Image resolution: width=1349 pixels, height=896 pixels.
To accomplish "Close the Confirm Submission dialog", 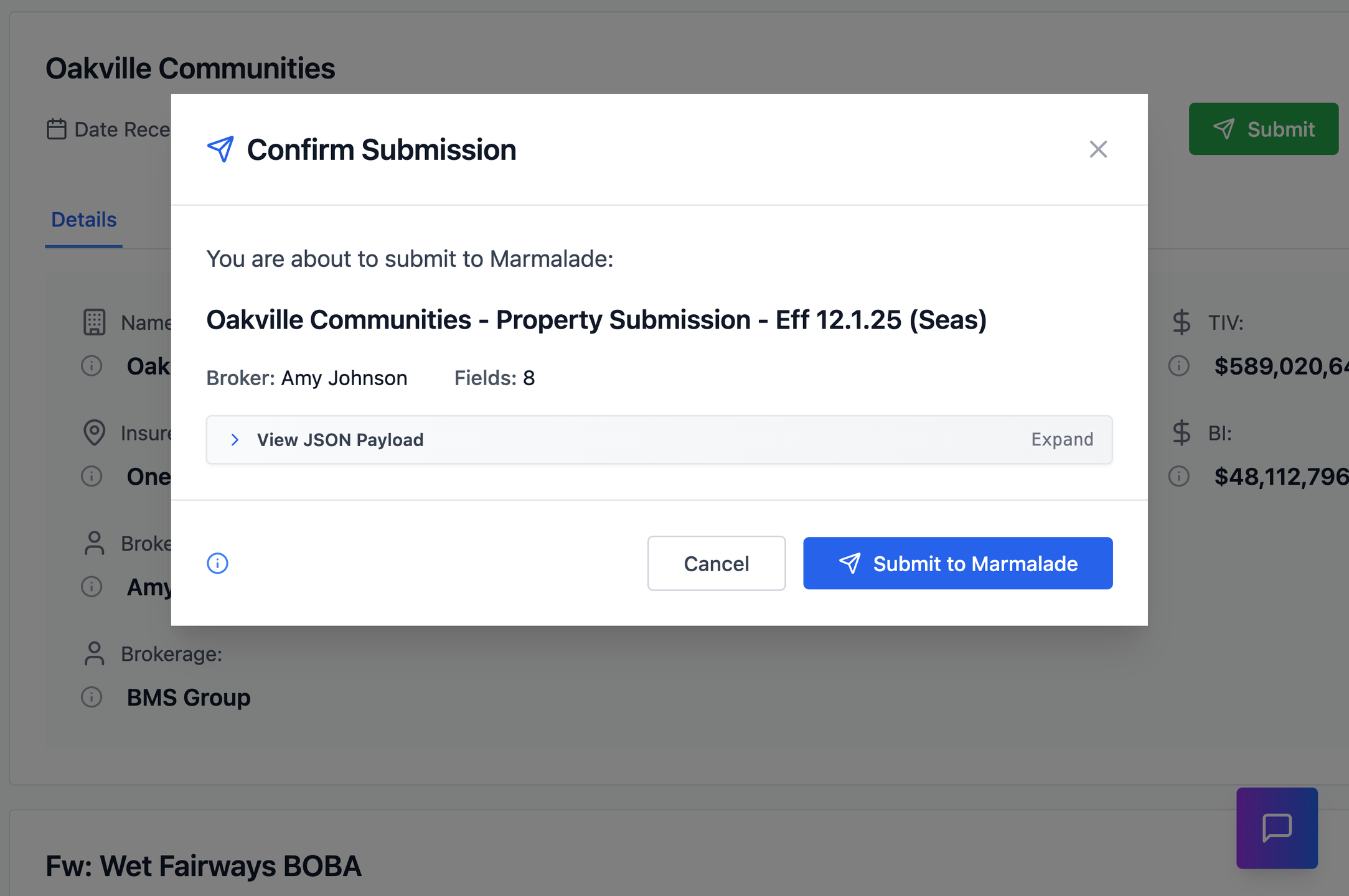I will [1098, 149].
